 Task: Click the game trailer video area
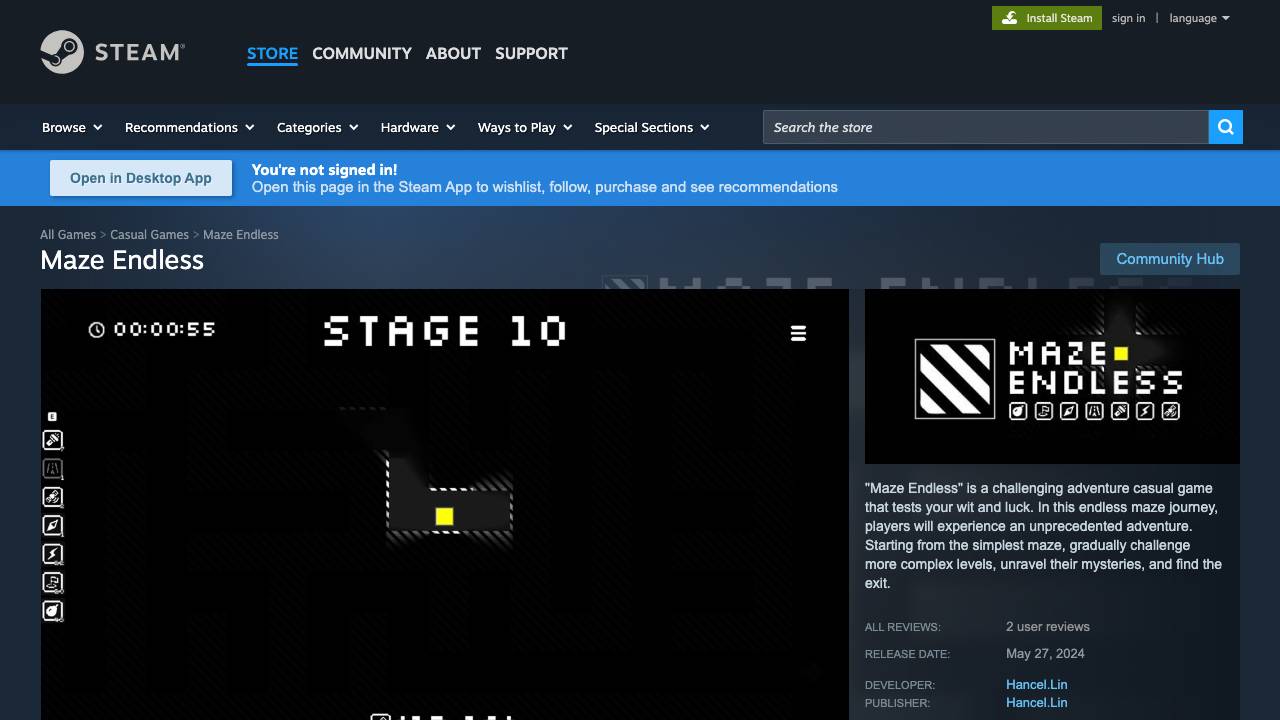445,504
